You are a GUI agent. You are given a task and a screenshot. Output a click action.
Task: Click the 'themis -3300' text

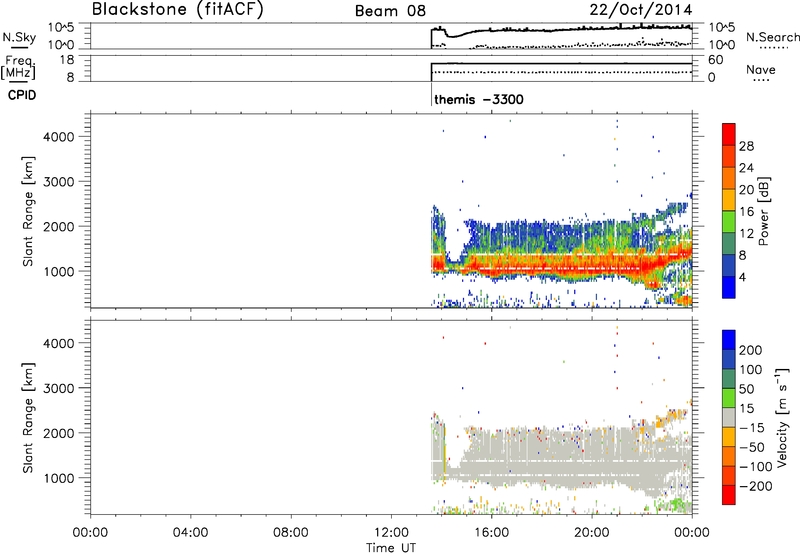tap(479, 99)
